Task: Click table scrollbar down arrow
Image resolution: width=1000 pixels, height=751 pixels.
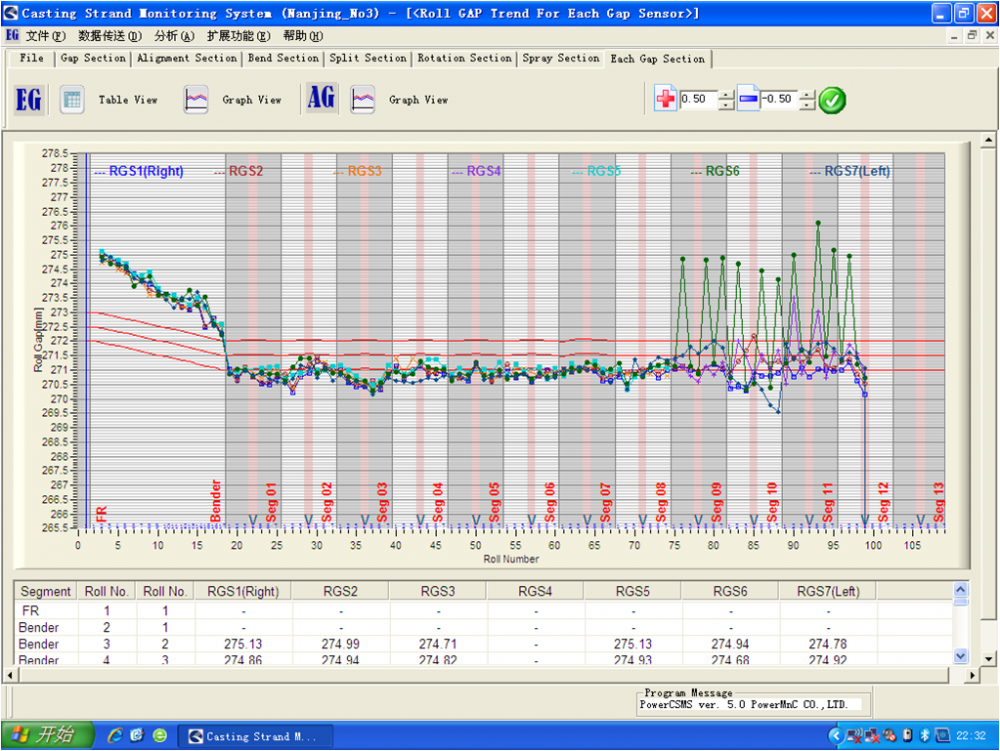Action: [x=960, y=655]
